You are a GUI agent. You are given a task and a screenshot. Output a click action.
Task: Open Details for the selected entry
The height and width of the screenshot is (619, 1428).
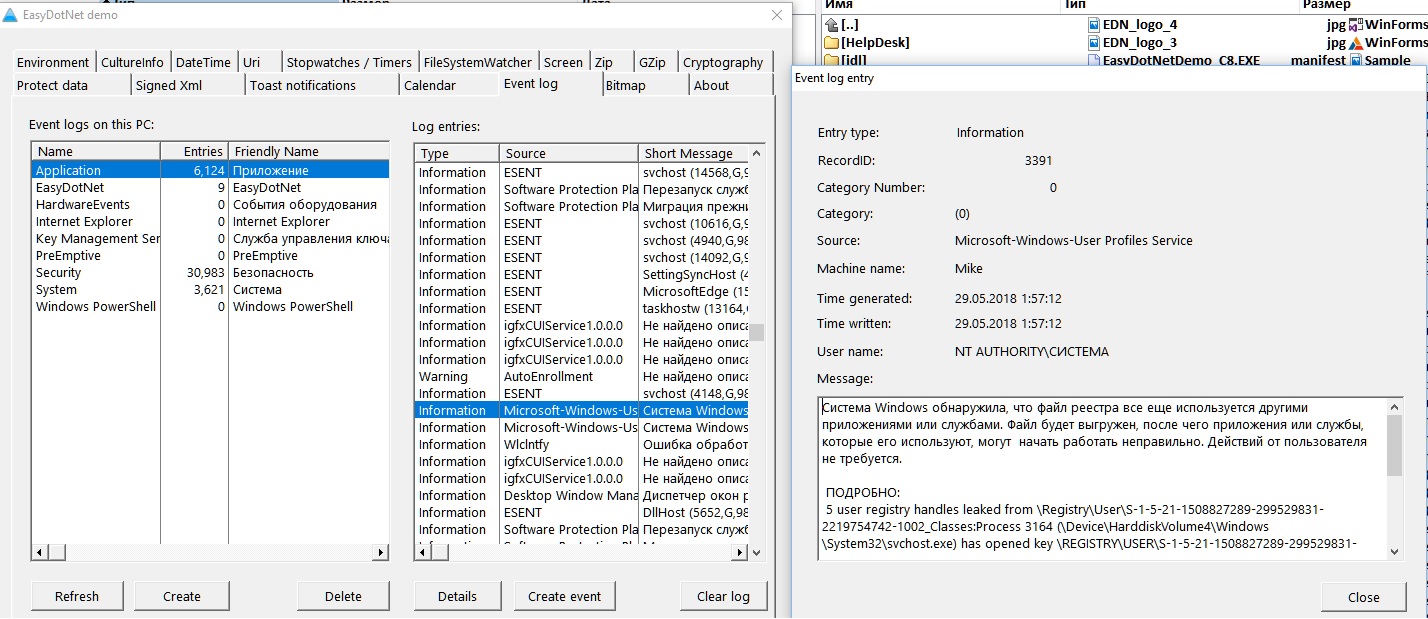pos(457,596)
